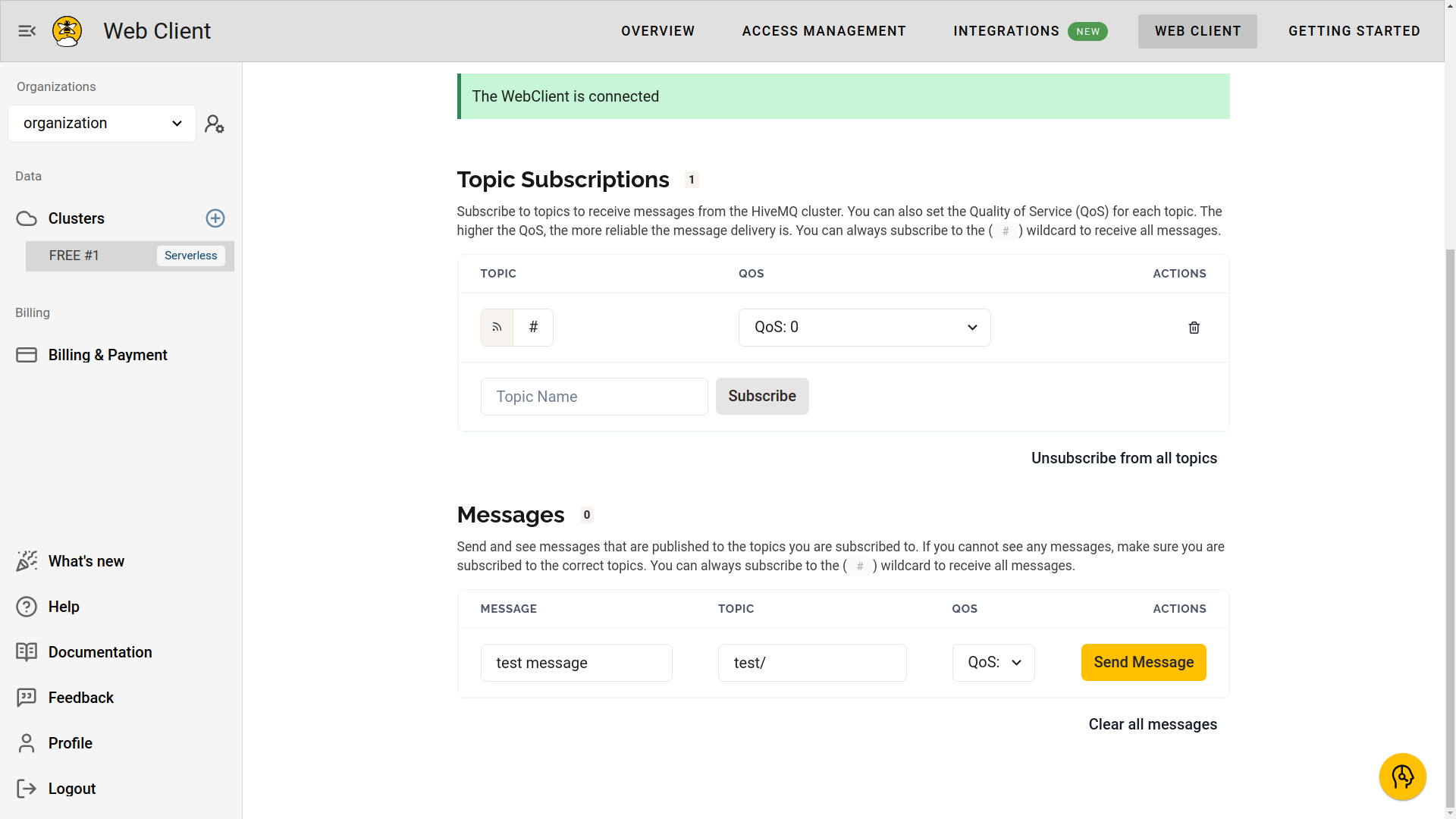
Task: Switch to the Overview tab
Action: click(657, 31)
